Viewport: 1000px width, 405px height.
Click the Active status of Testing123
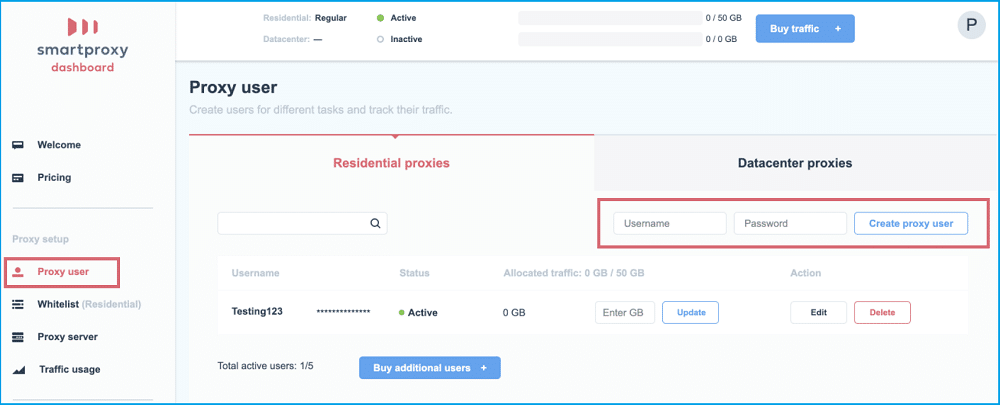click(x=418, y=313)
